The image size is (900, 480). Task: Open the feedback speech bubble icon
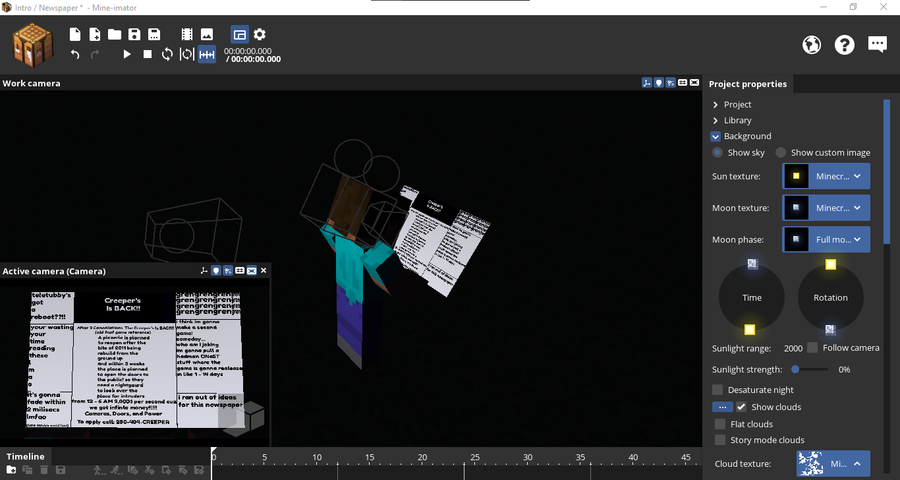pyautogui.click(x=878, y=44)
